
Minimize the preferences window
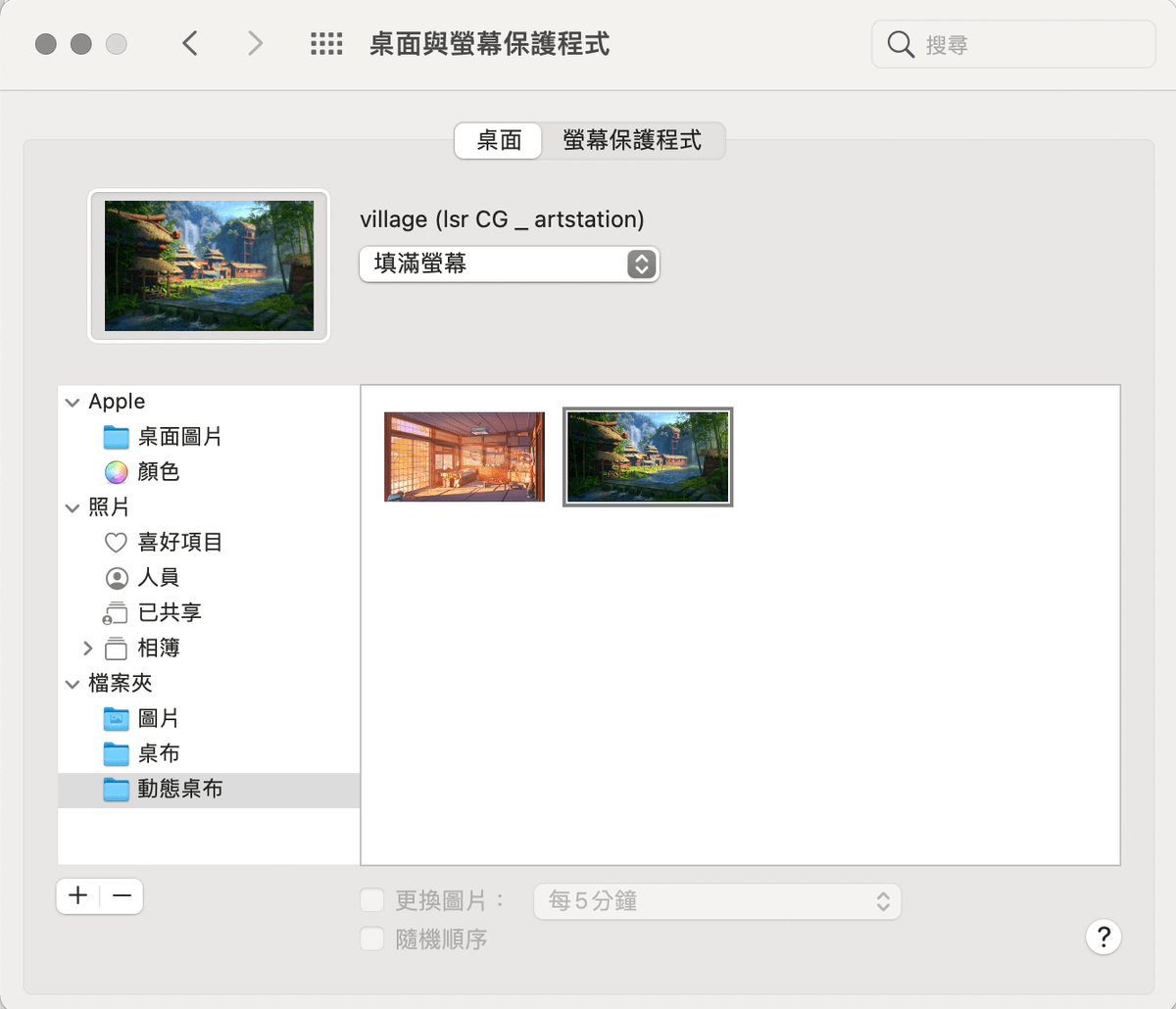[x=81, y=44]
